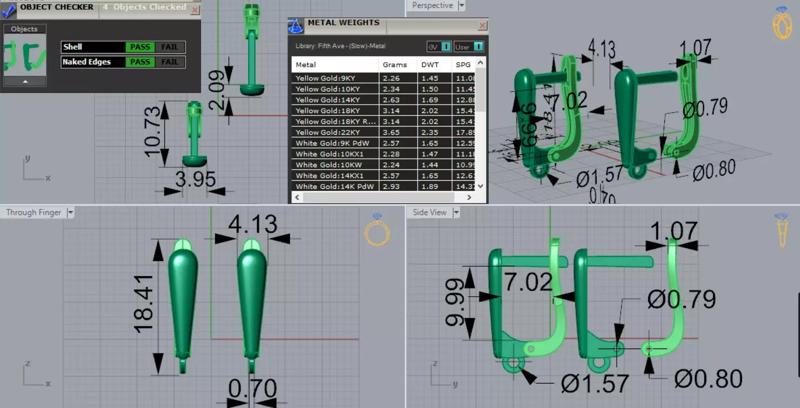The height and width of the screenshot is (408, 800).
Task: Click the Object Checker checkmark icon
Action: point(8,9)
